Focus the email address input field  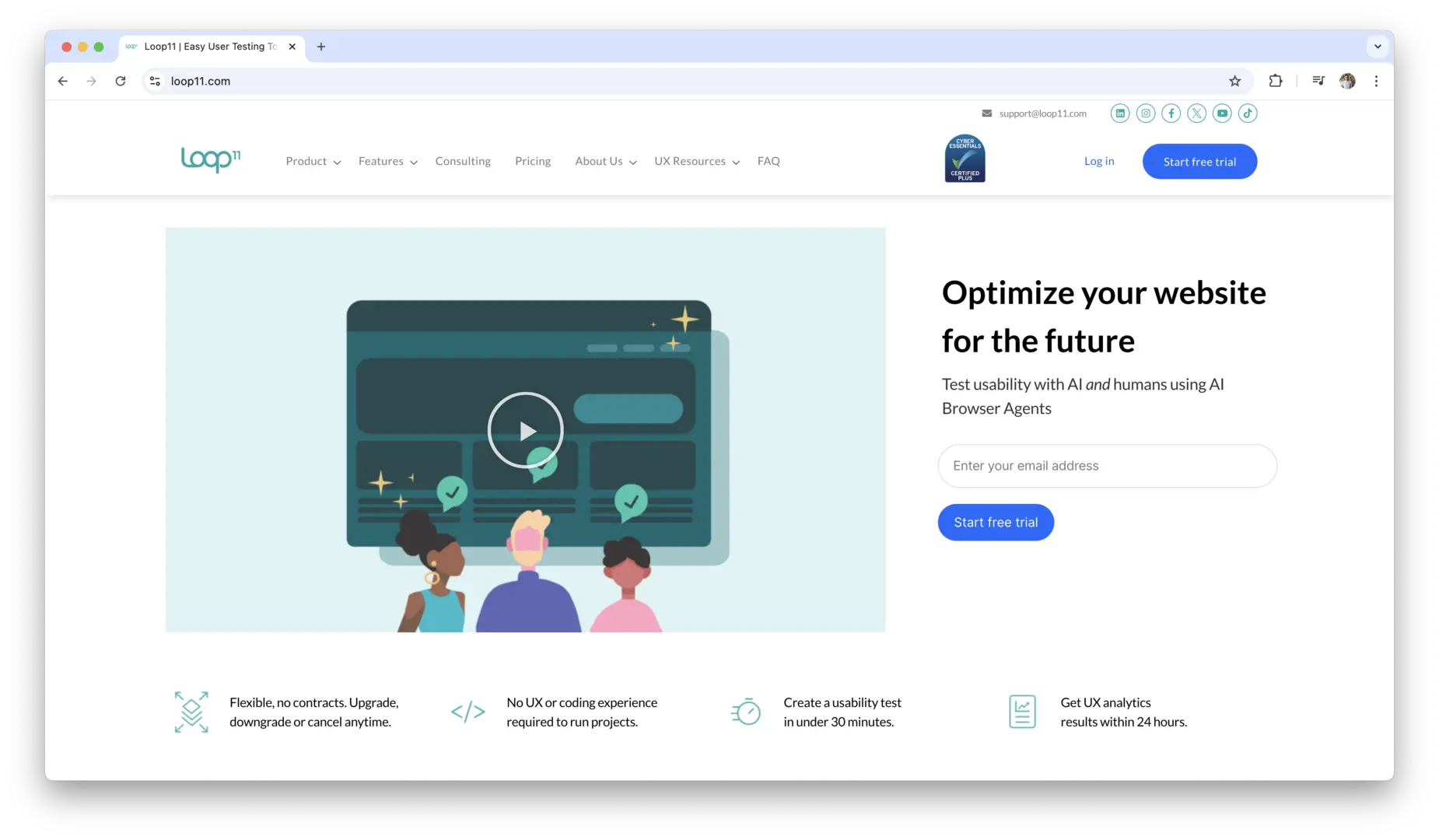1107,466
